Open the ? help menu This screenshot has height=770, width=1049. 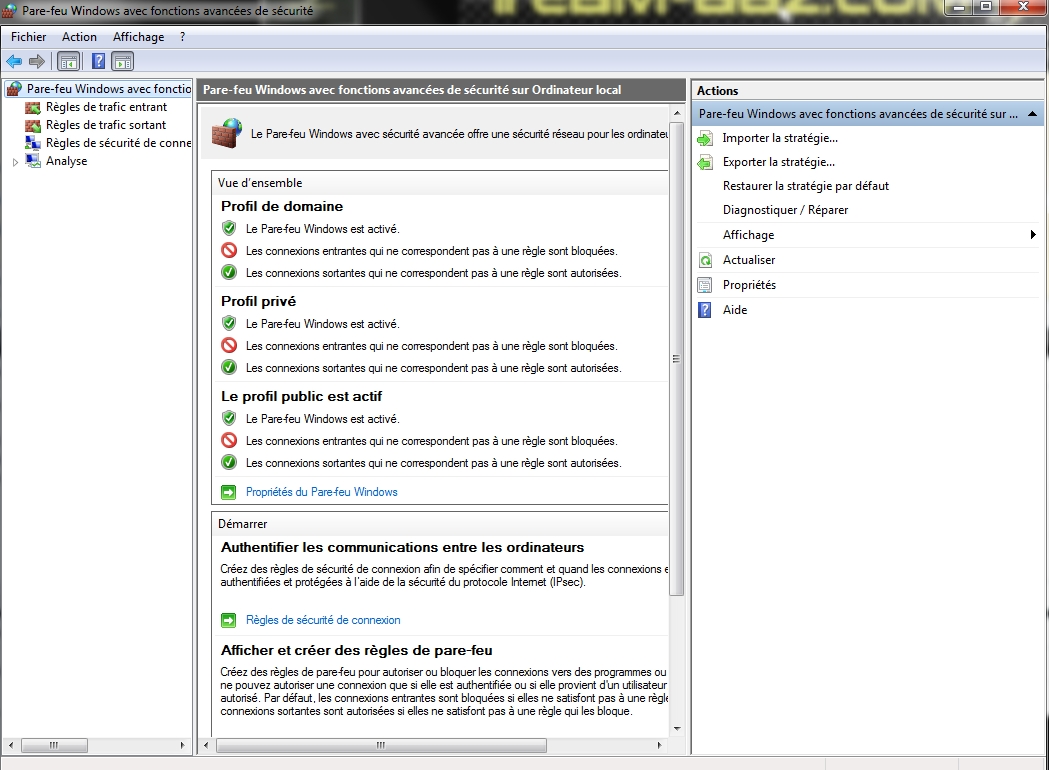point(183,37)
